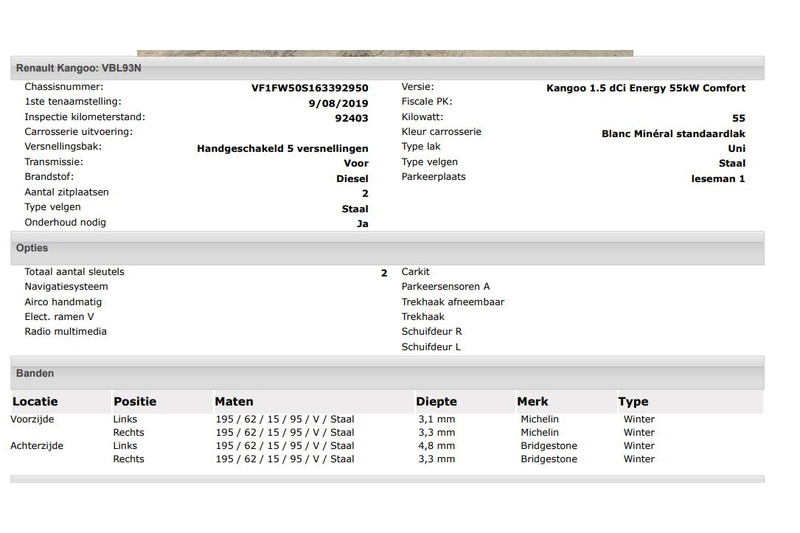Click the Navigatiesysteem option
The image size is (800, 533).
pos(66,287)
